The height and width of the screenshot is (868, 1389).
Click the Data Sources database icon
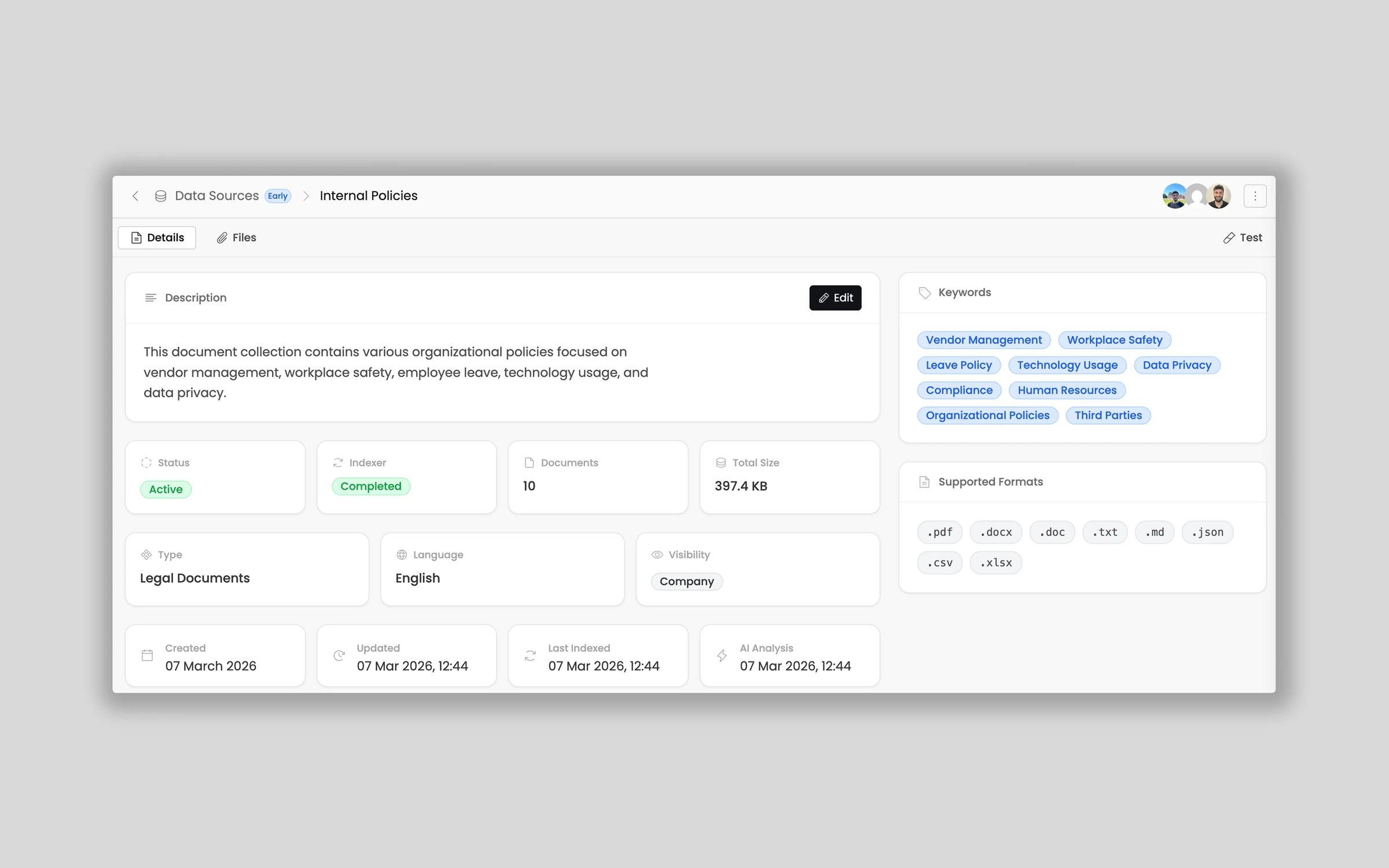point(161,196)
